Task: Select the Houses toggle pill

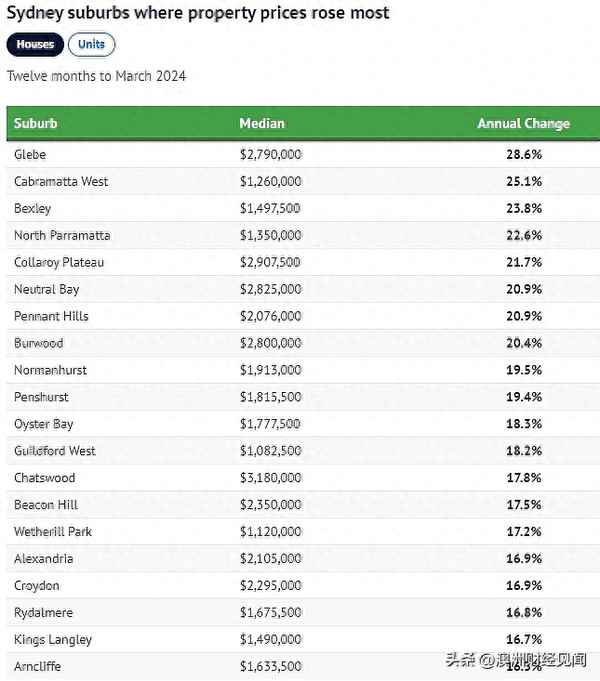Action: click(x=35, y=45)
